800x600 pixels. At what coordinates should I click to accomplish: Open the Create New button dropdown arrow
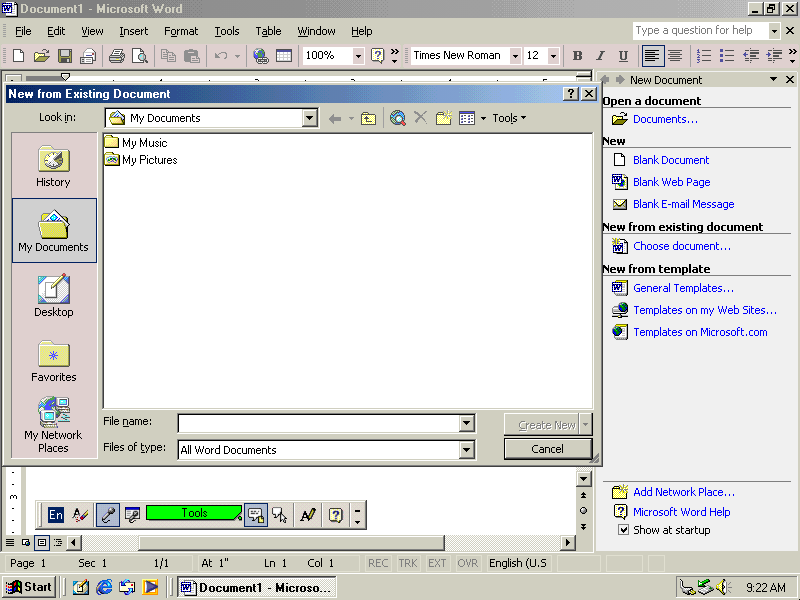pyautogui.click(x=586, y=424)
